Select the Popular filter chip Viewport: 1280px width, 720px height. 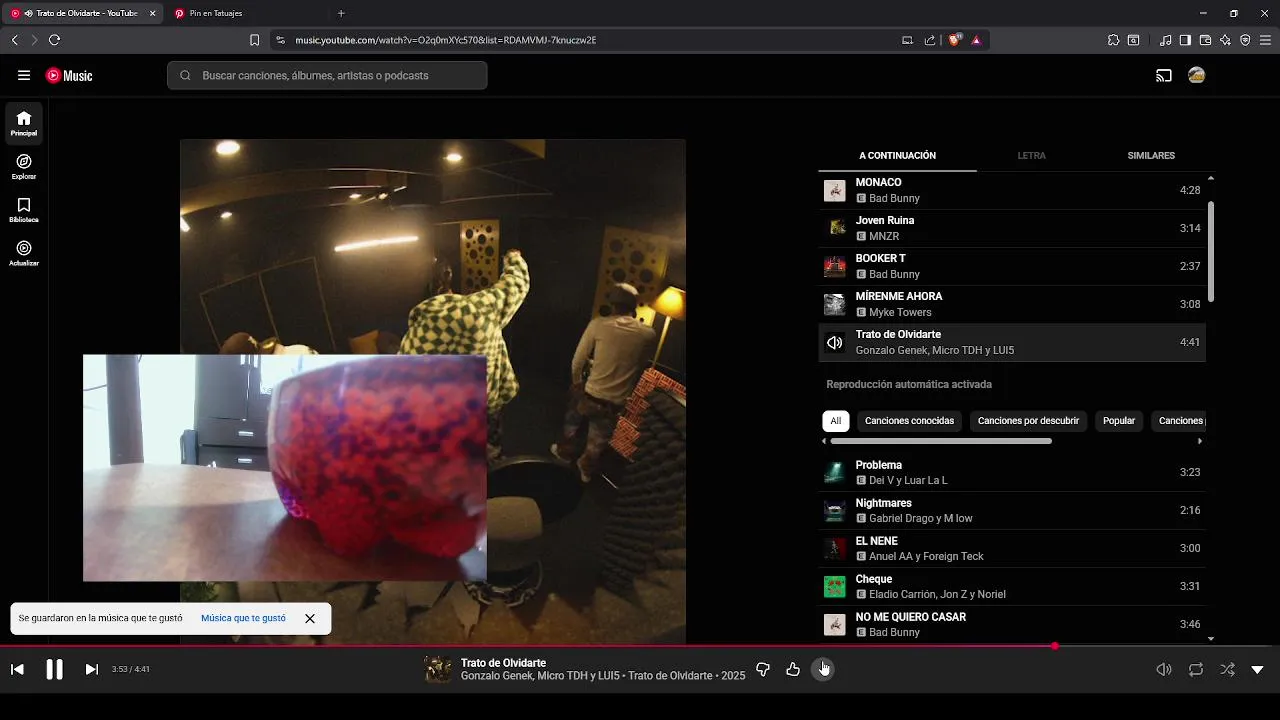click(1119, 421)
